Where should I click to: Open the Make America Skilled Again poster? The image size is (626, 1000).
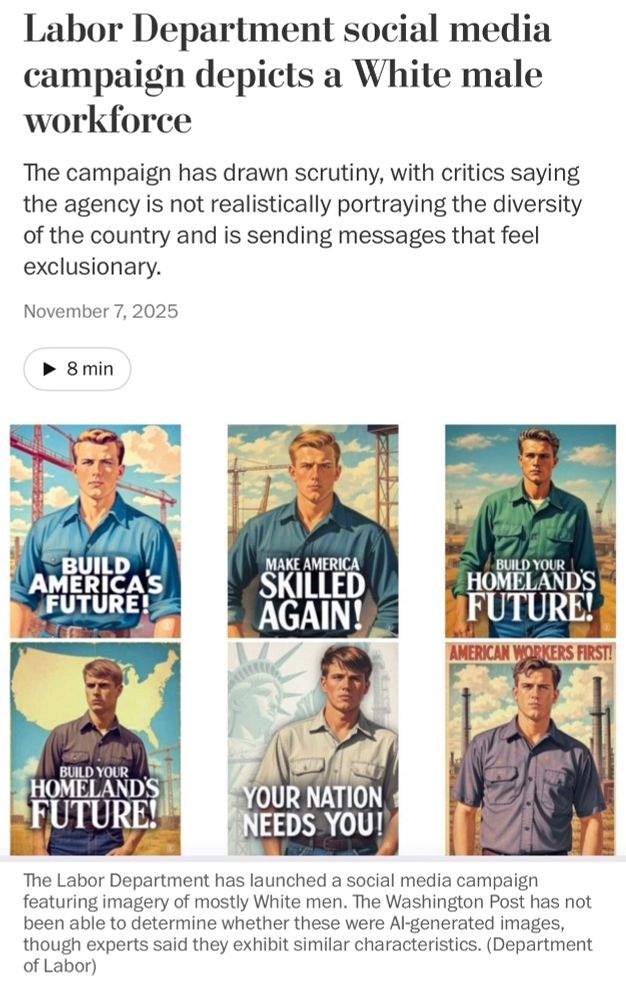point(313,531)
